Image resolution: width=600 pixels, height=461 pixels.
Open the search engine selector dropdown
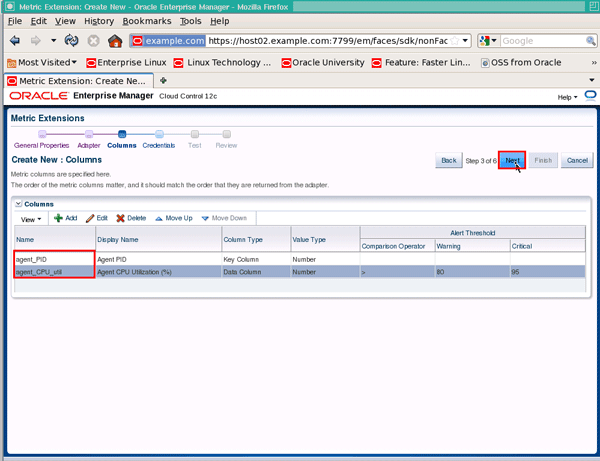(x=488, y=41)
